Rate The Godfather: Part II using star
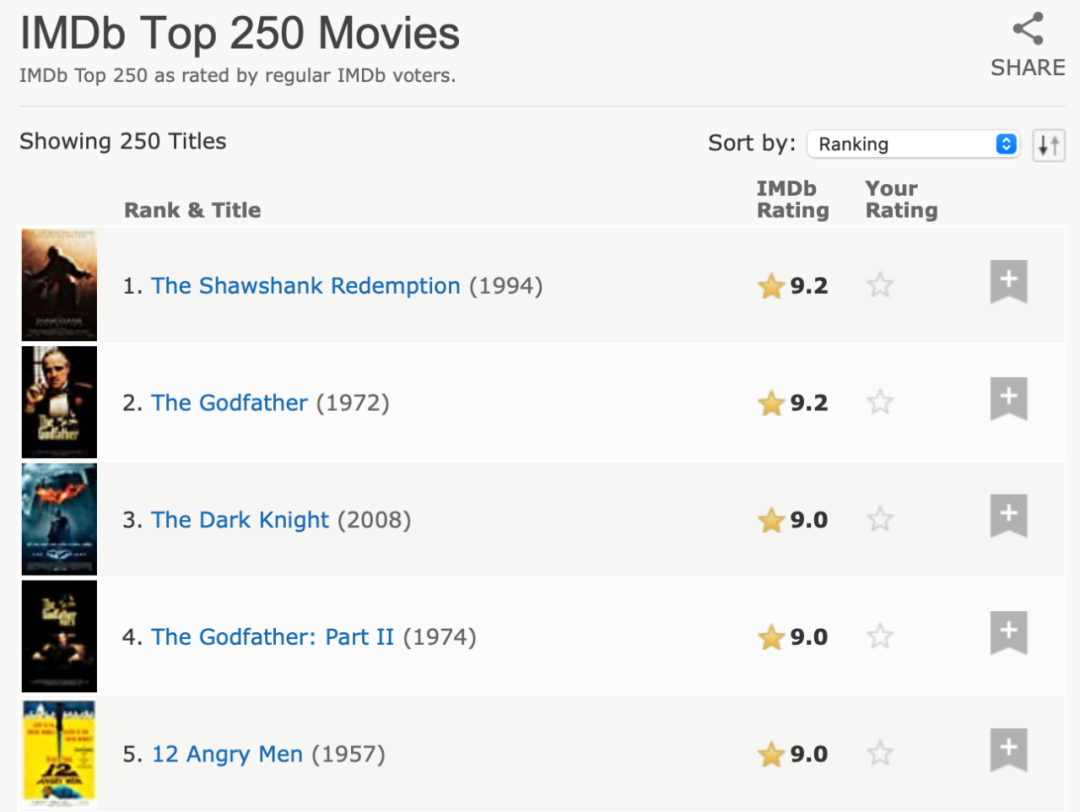Image resolution: width=1080 pixels, height=812 pixels. point(880,637)
